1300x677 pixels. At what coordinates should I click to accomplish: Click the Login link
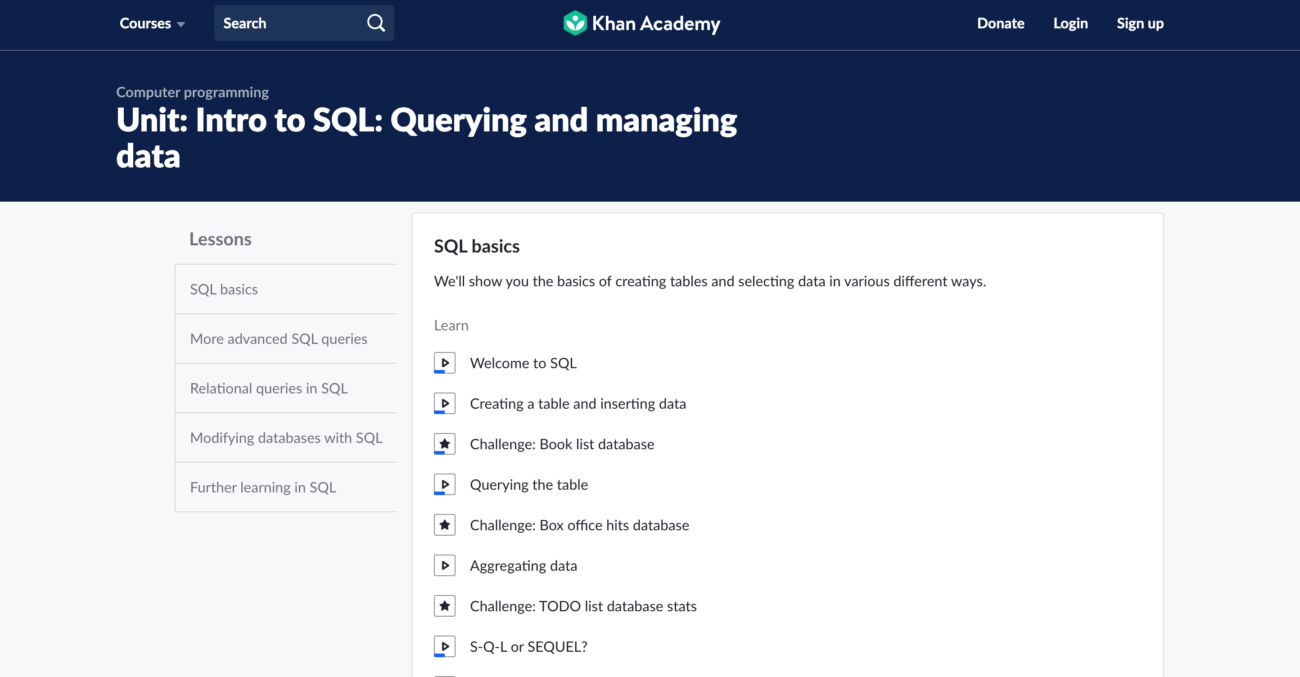click(x=1070, y=22)
